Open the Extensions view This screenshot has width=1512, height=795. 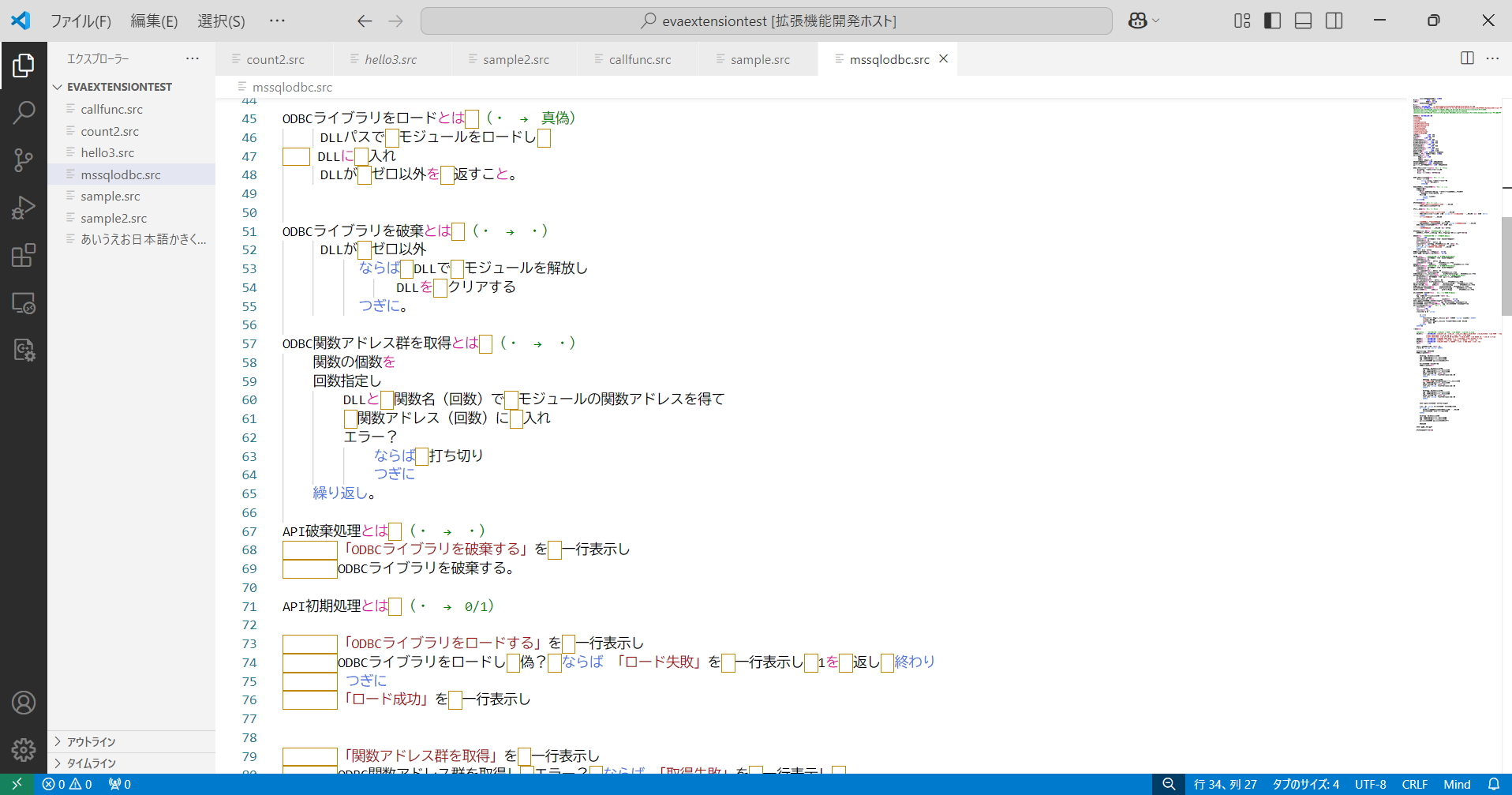point(23,255)
